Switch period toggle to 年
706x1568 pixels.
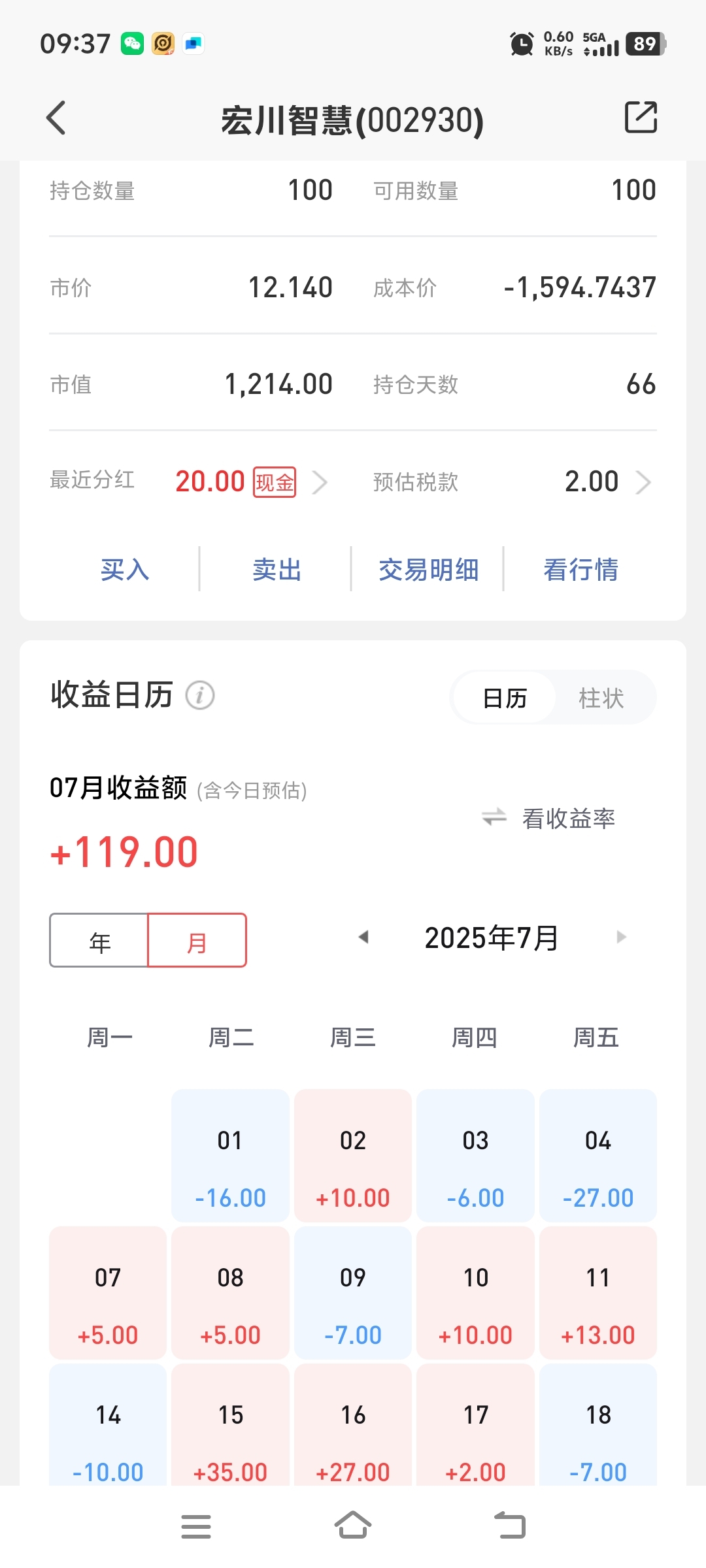[x=99, y=941]
